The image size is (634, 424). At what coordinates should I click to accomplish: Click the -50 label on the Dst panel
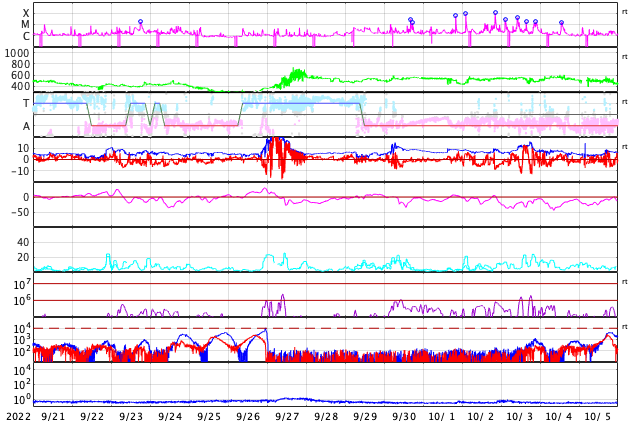point(21,212)
